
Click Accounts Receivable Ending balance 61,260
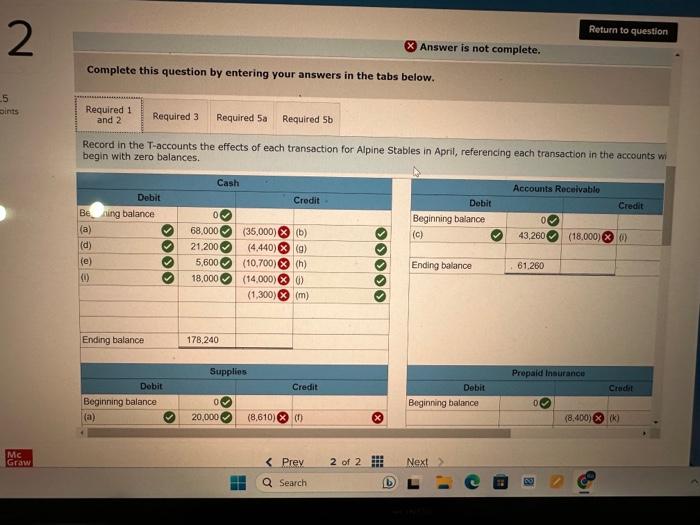coord(533,266)
